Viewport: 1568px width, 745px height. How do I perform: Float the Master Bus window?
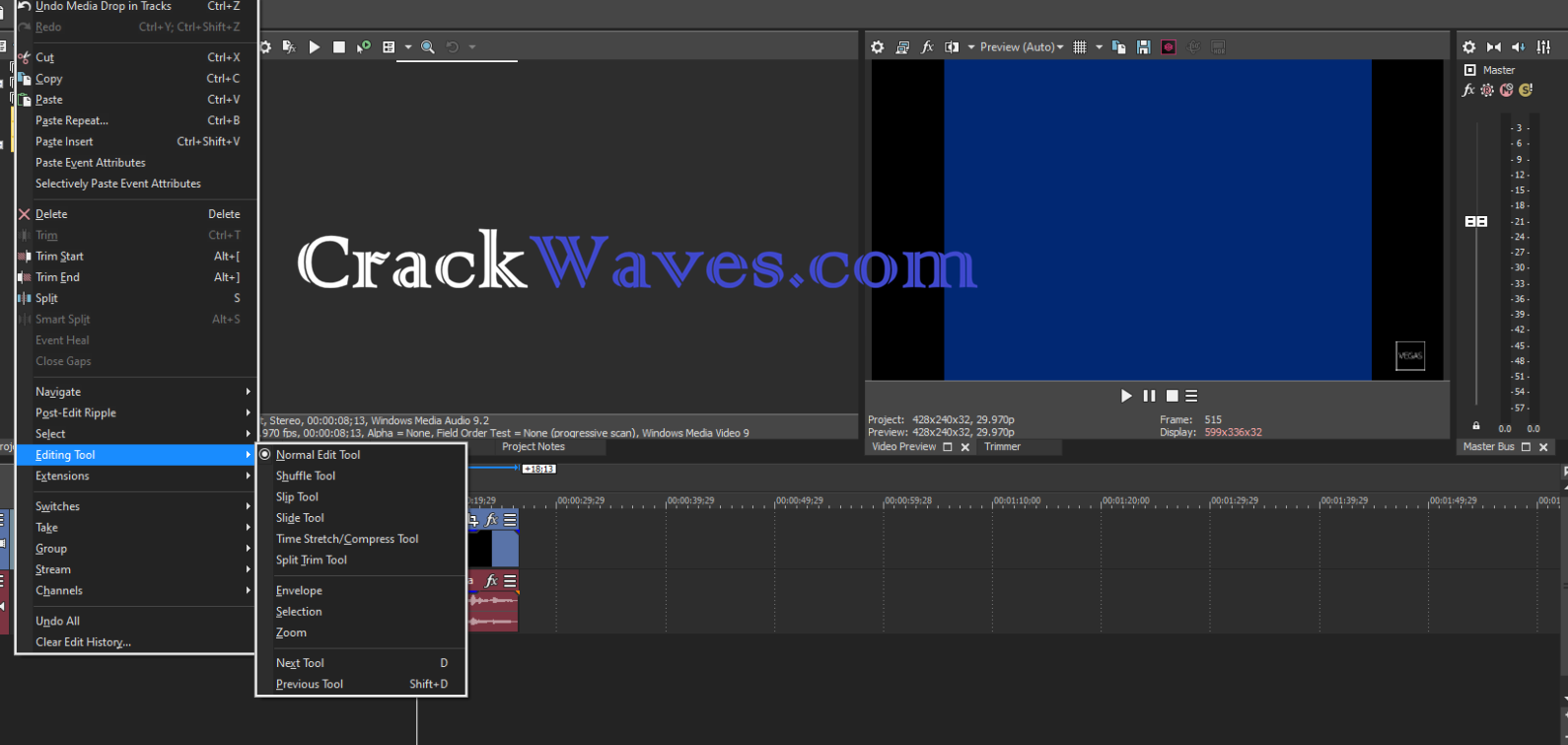pos(1526,447)
